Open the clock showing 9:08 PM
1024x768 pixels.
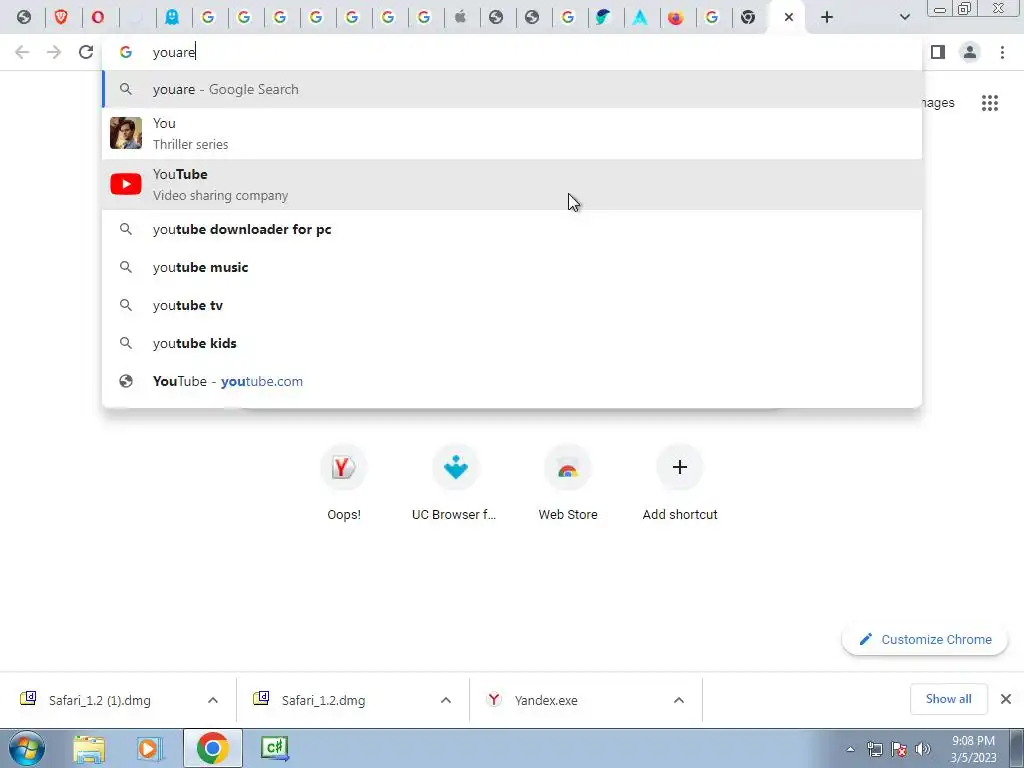(x=973, y=749)
